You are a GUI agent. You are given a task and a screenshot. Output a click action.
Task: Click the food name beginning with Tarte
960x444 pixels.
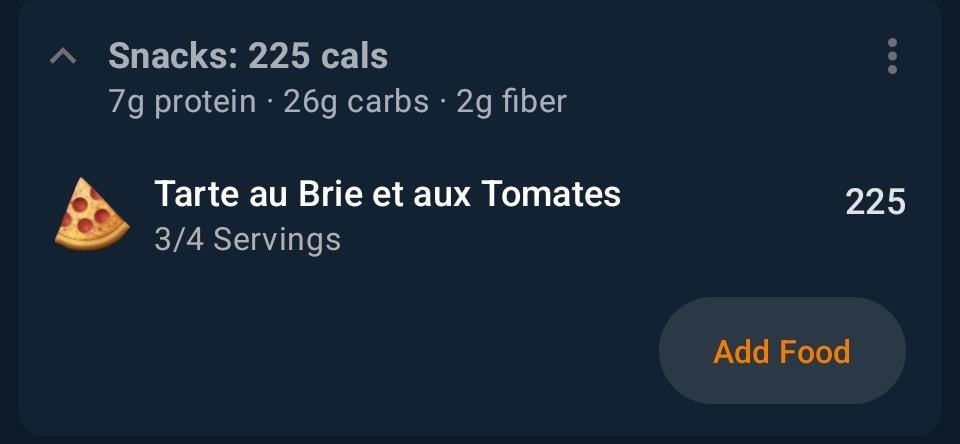[x=387, y=194]
